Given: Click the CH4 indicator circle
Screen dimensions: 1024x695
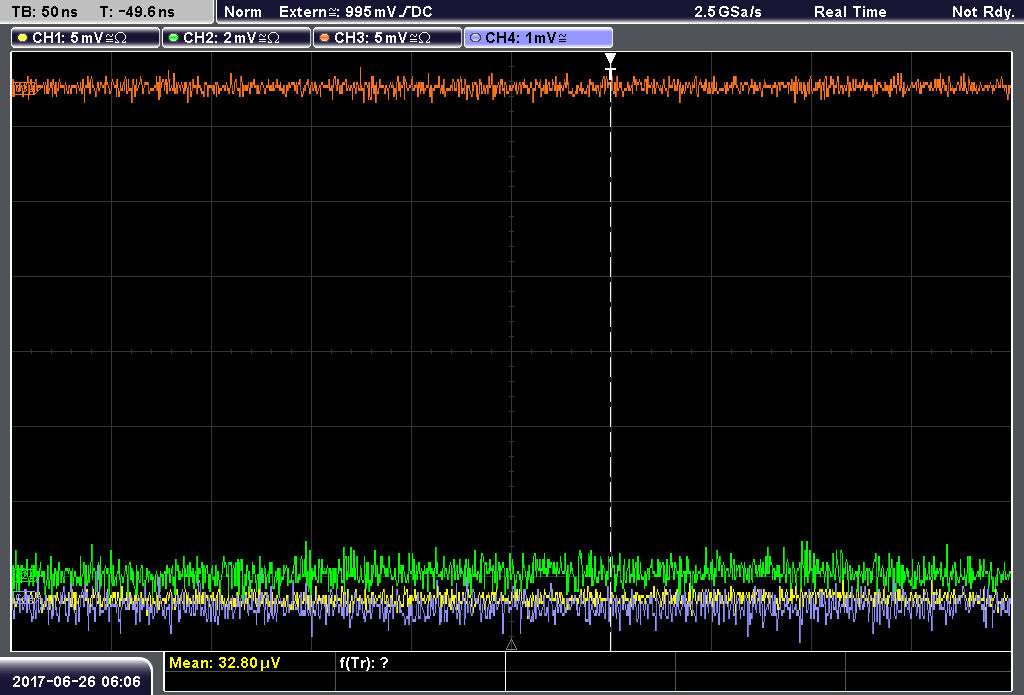Looking at the screenshot, I should point(475,38).
